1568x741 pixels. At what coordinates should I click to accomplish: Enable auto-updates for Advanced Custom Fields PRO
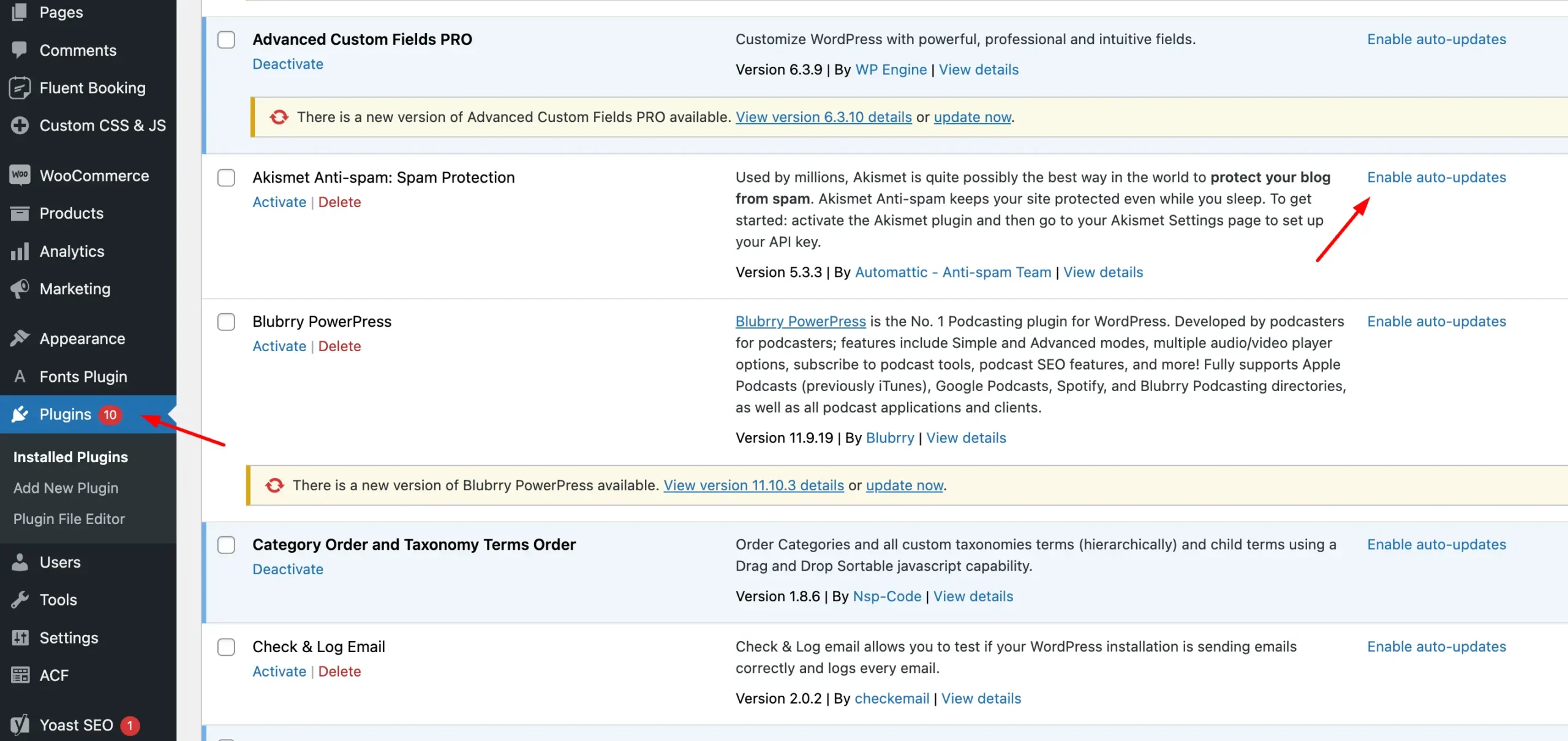(1436, 39)
